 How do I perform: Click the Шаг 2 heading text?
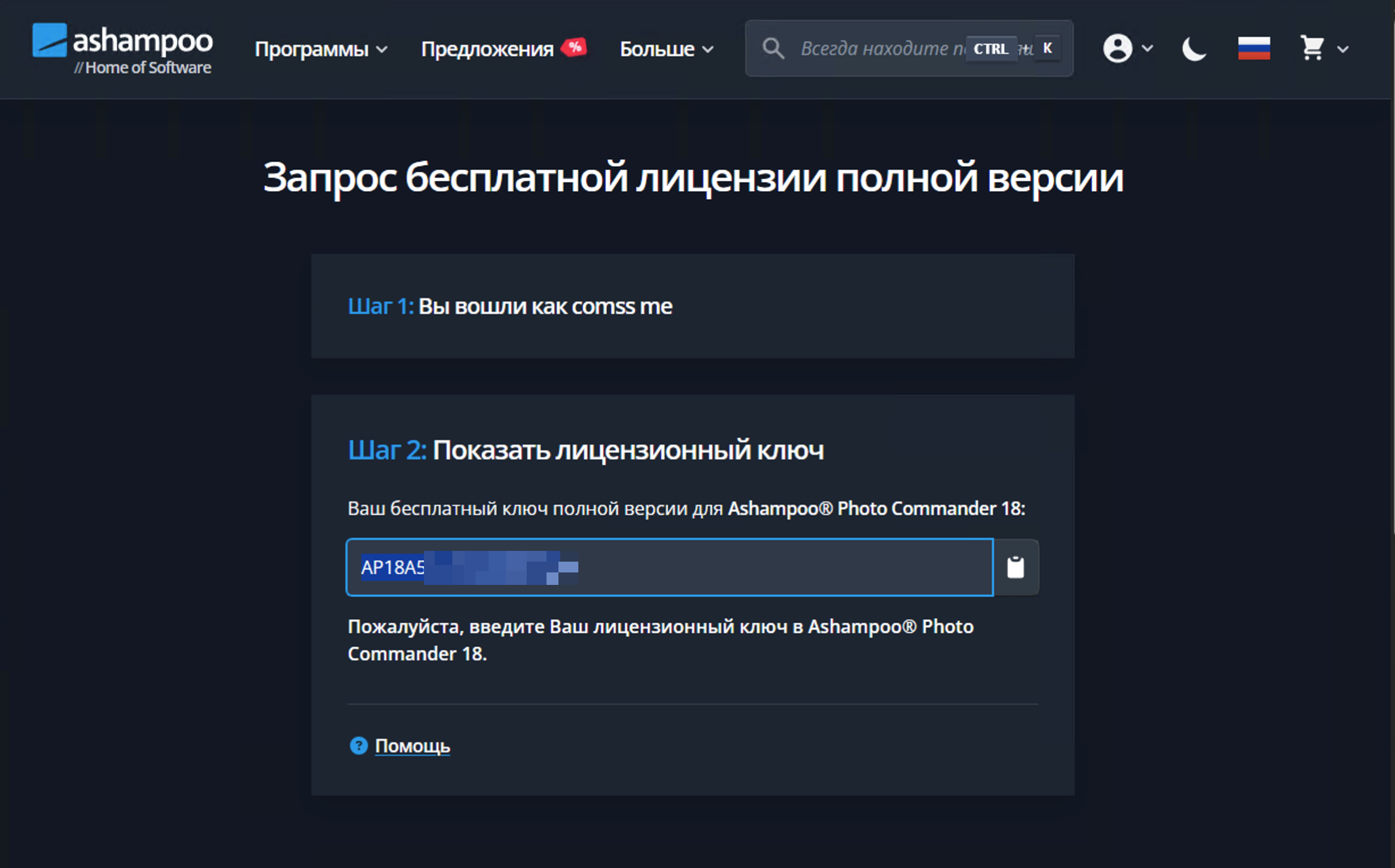[x=586, y=450]
